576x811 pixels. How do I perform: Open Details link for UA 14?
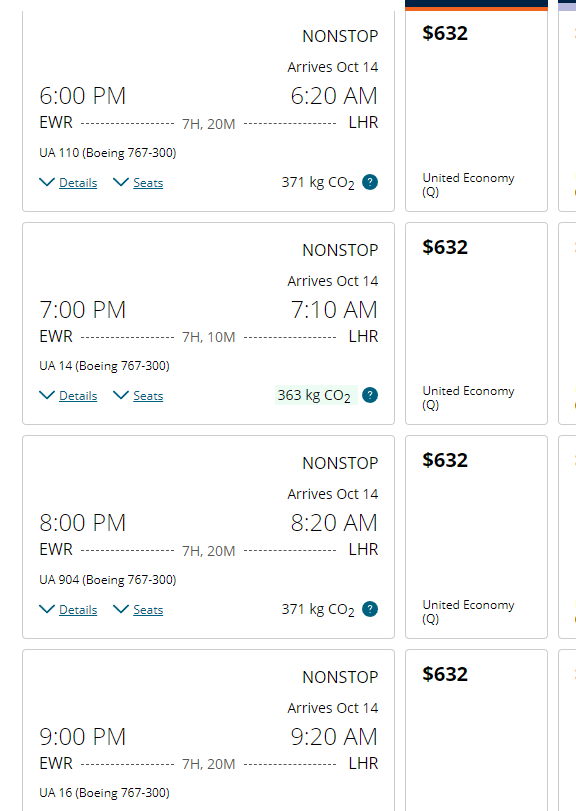click(78, 396)
